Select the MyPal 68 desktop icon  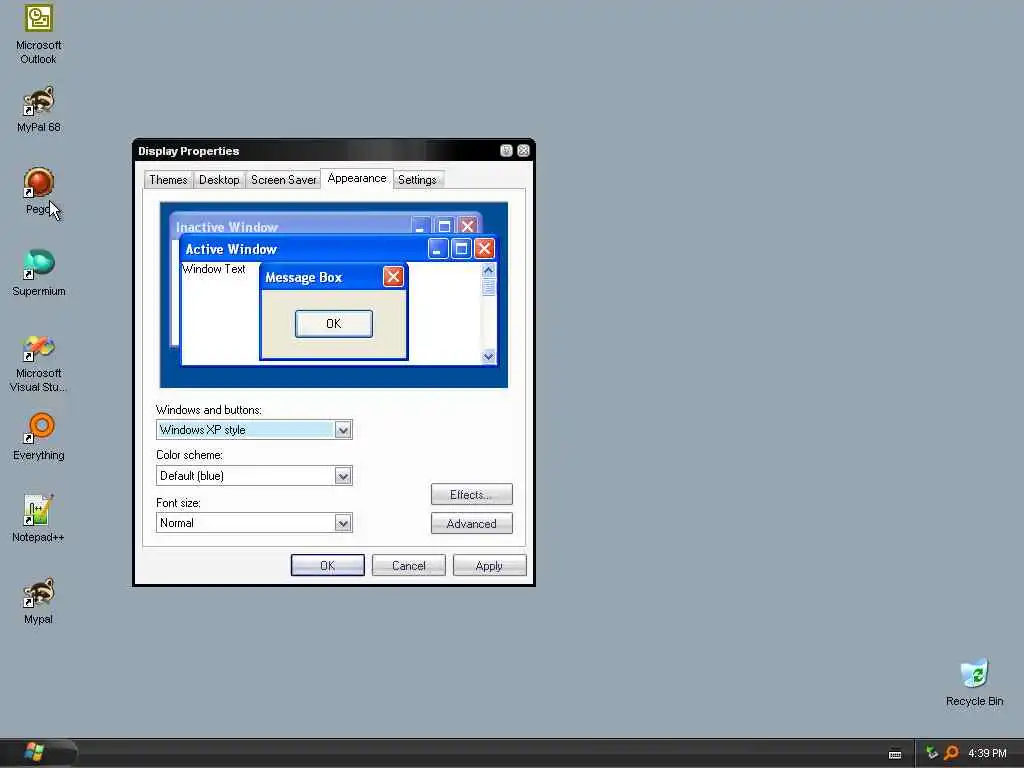[39, 109]
